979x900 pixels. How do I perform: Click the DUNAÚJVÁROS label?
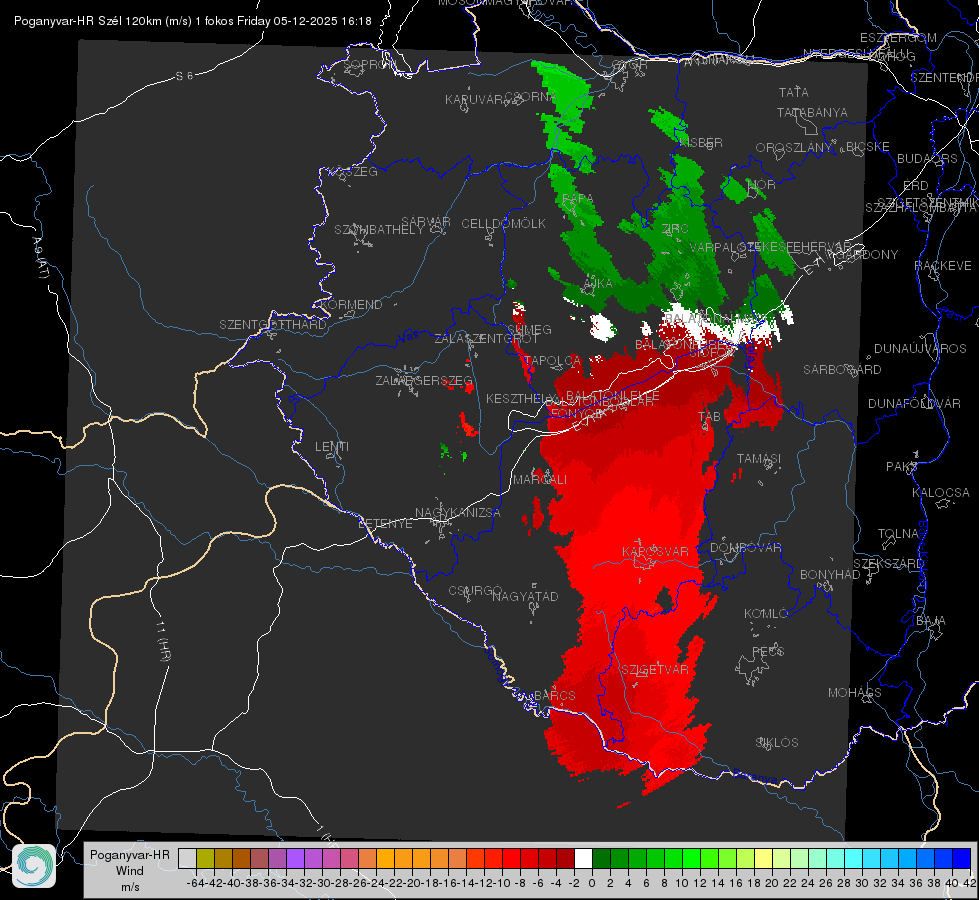(x=920, y=349)
